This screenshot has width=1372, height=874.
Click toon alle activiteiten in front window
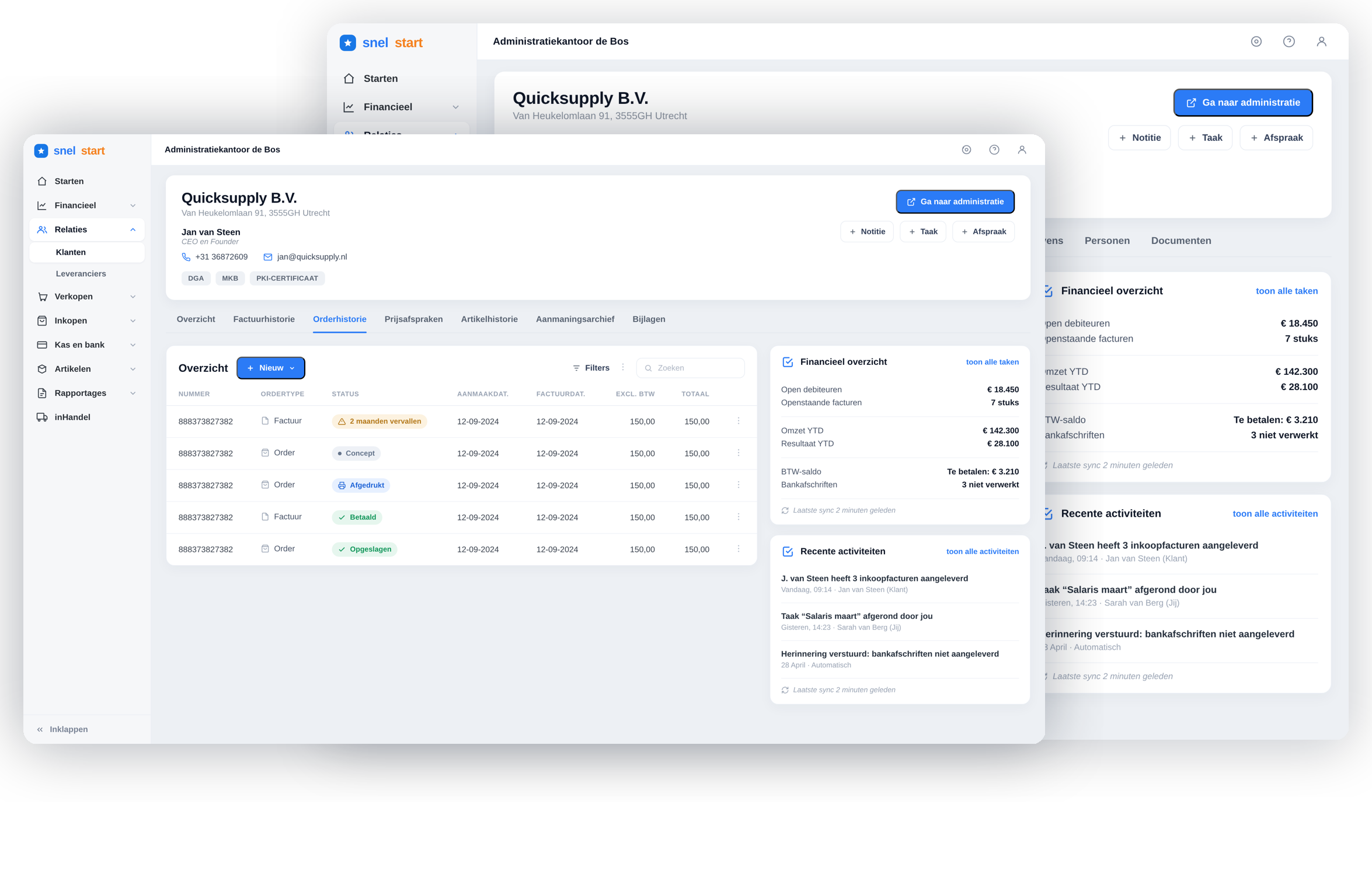click(983, 551)
